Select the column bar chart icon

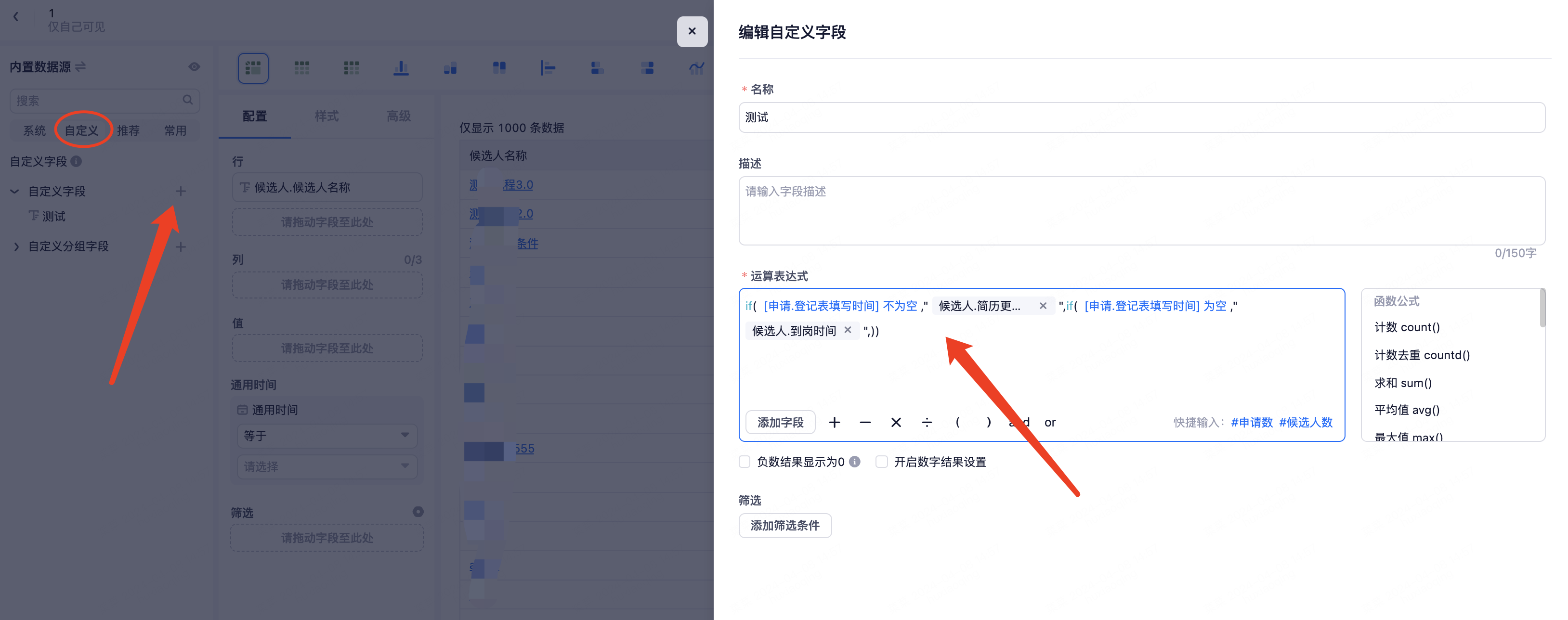coord(401,68)
